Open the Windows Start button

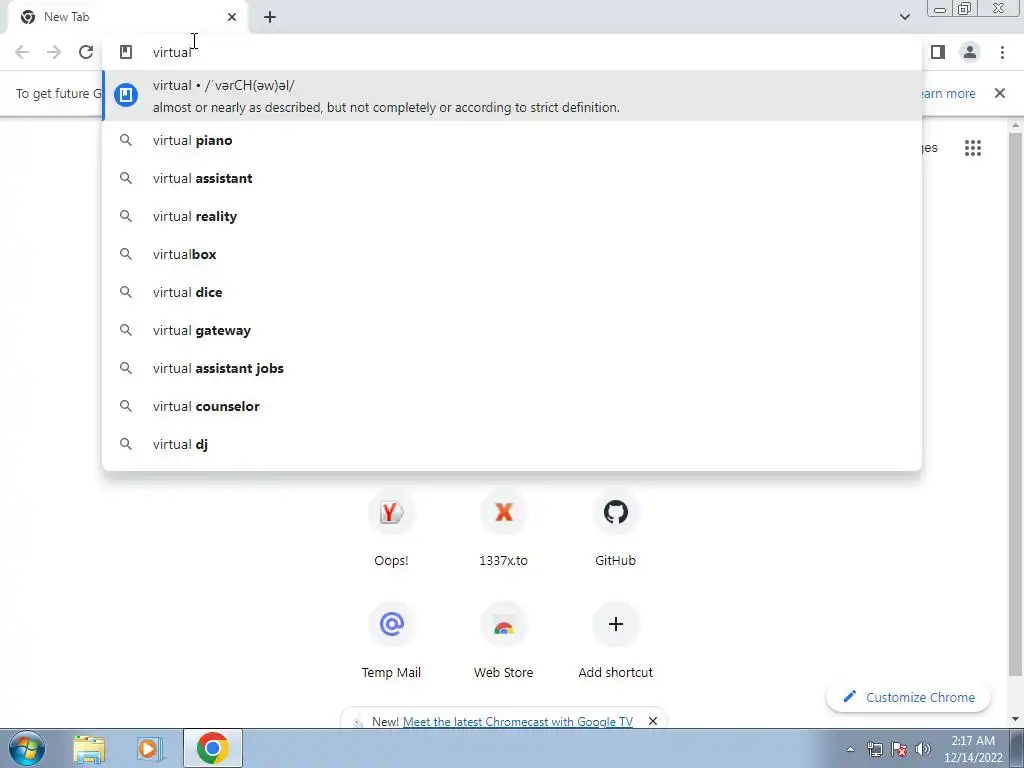pyautogui.click(x=27, y=748)
